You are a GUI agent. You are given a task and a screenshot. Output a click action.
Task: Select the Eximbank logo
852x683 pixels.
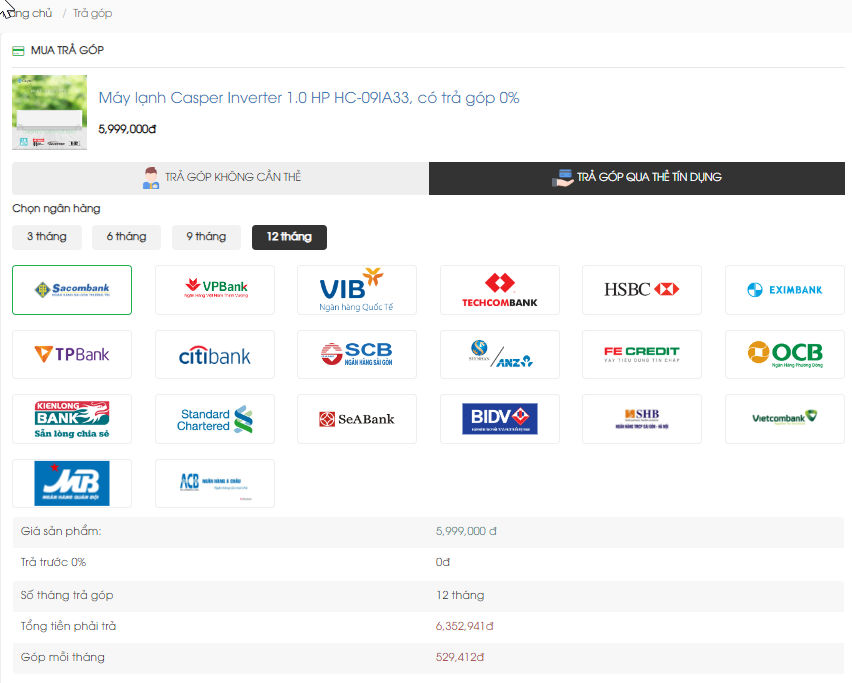coord(785,290)
